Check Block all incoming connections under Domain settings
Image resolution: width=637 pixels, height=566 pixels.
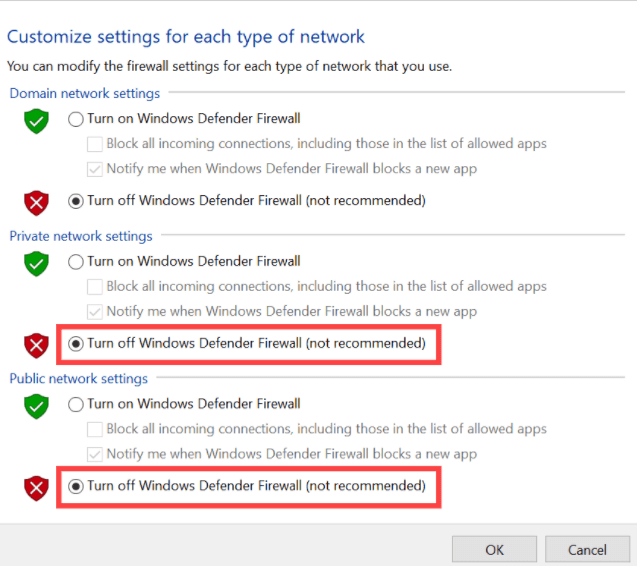(x=95, y=144)
